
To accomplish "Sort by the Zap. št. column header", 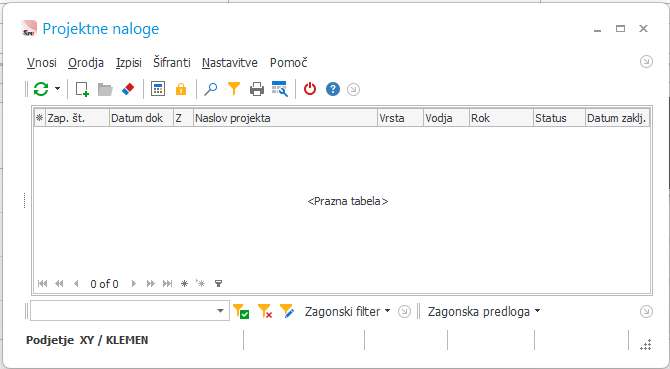I will pos(77,118).
